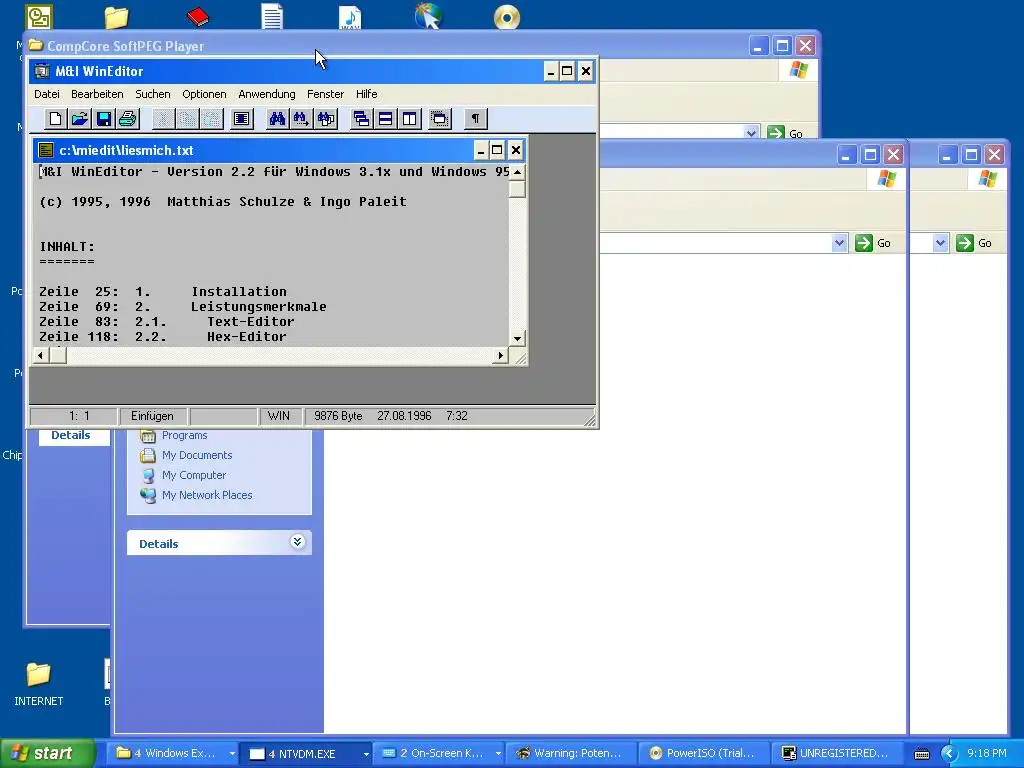Maximize the liesmich.txt child document window
This screenshot has width=1024, height=768.
[497, 150]
